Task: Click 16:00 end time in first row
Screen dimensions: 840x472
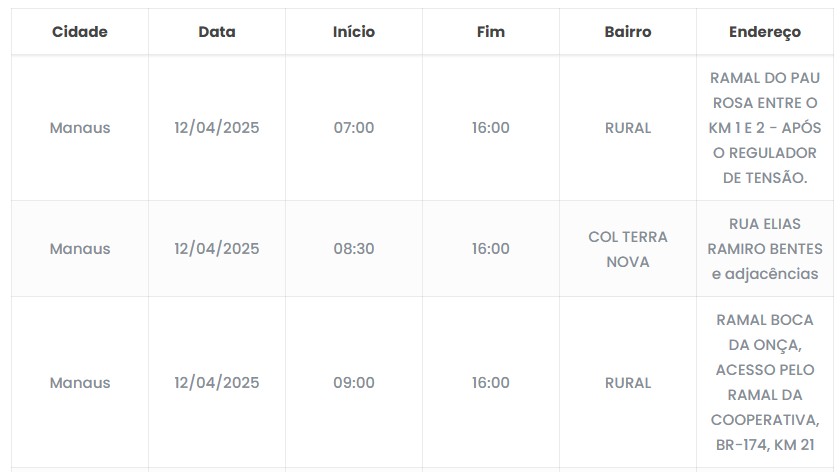Action: tap(491, 128)
